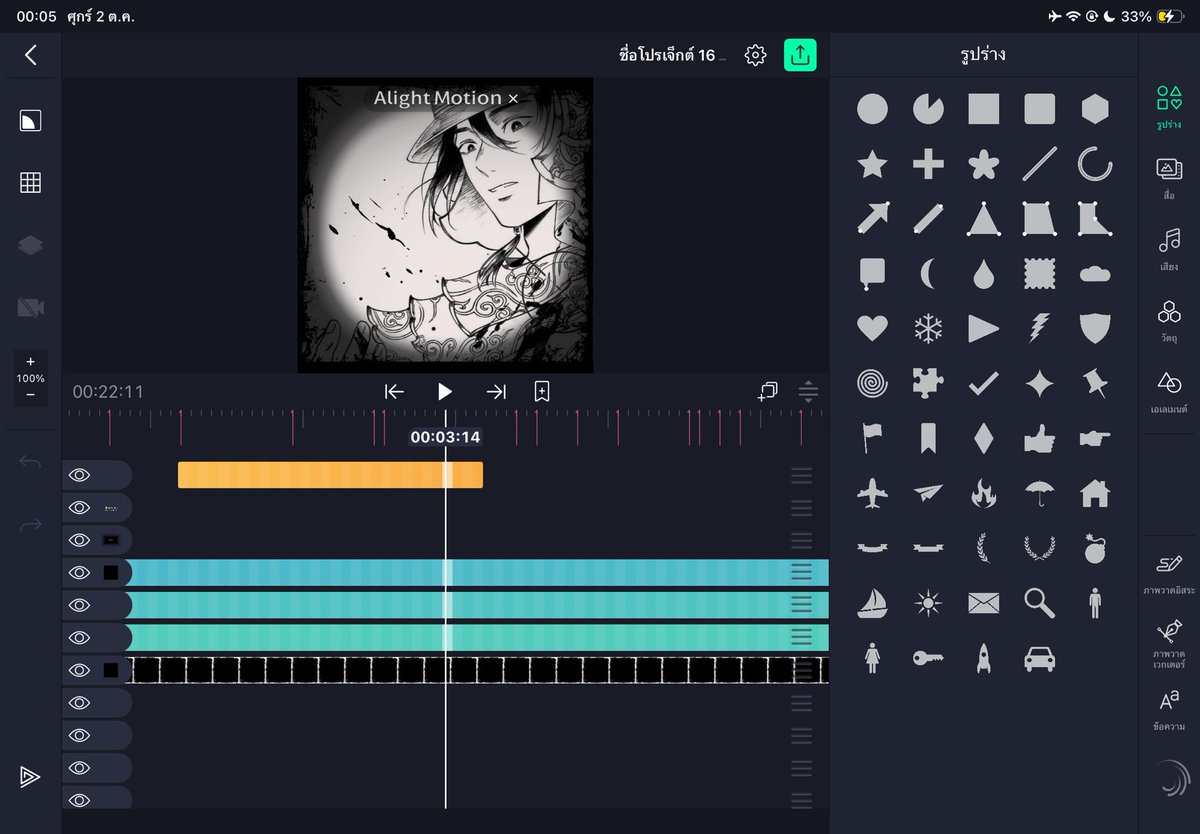1200x834 pixels.
Task: Add a bookmark at the playhead
Action: click(x=541, y=392)
